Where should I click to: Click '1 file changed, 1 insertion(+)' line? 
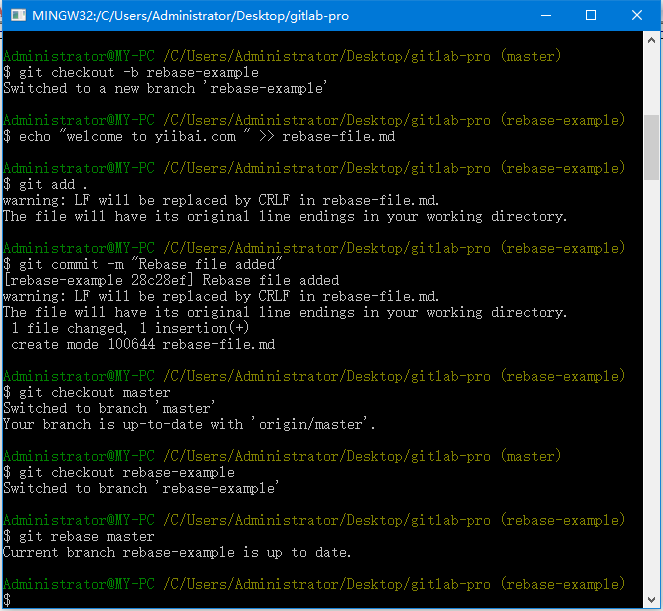coord(130,328)
